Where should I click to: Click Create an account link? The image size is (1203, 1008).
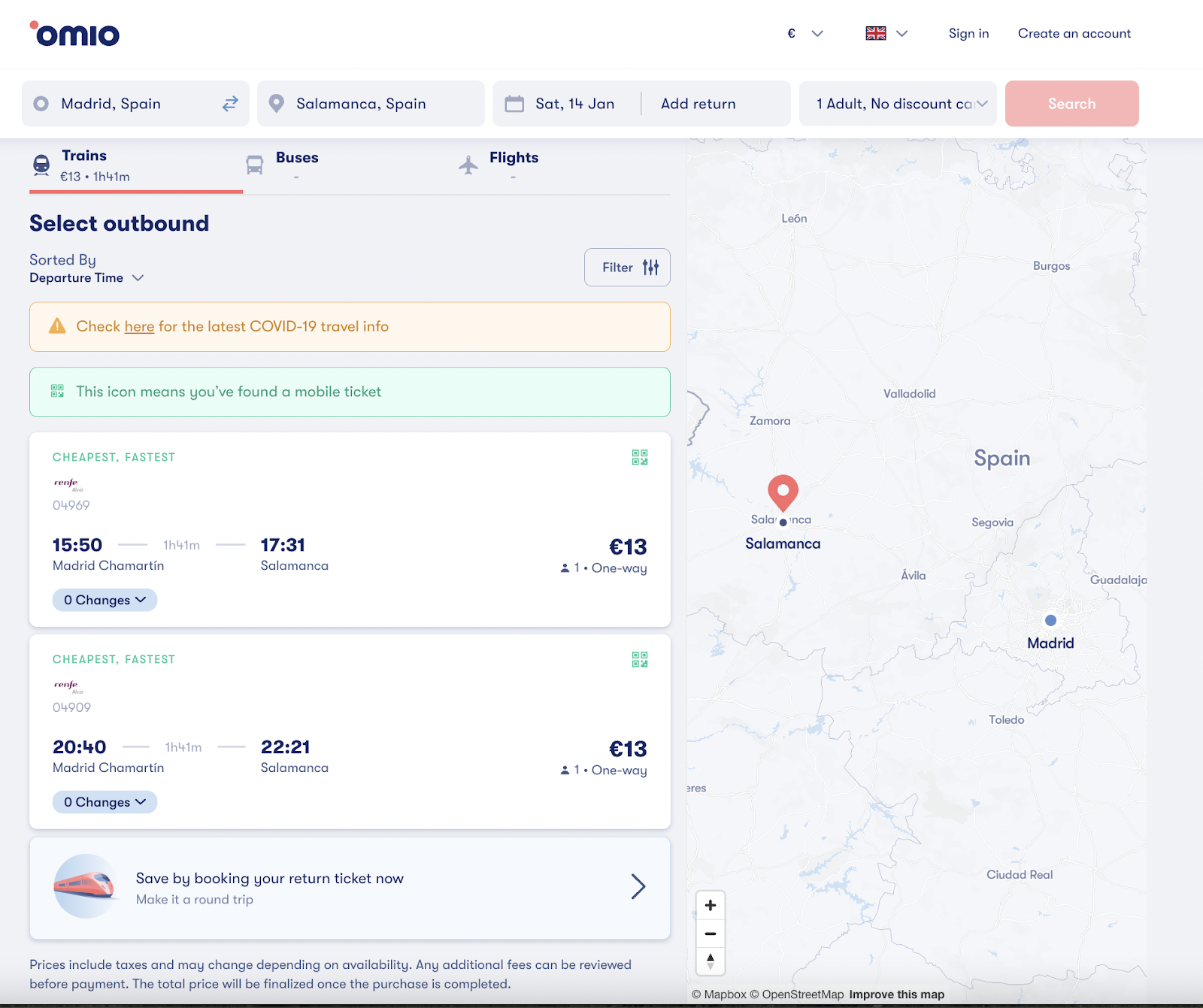coord(1074,33)
